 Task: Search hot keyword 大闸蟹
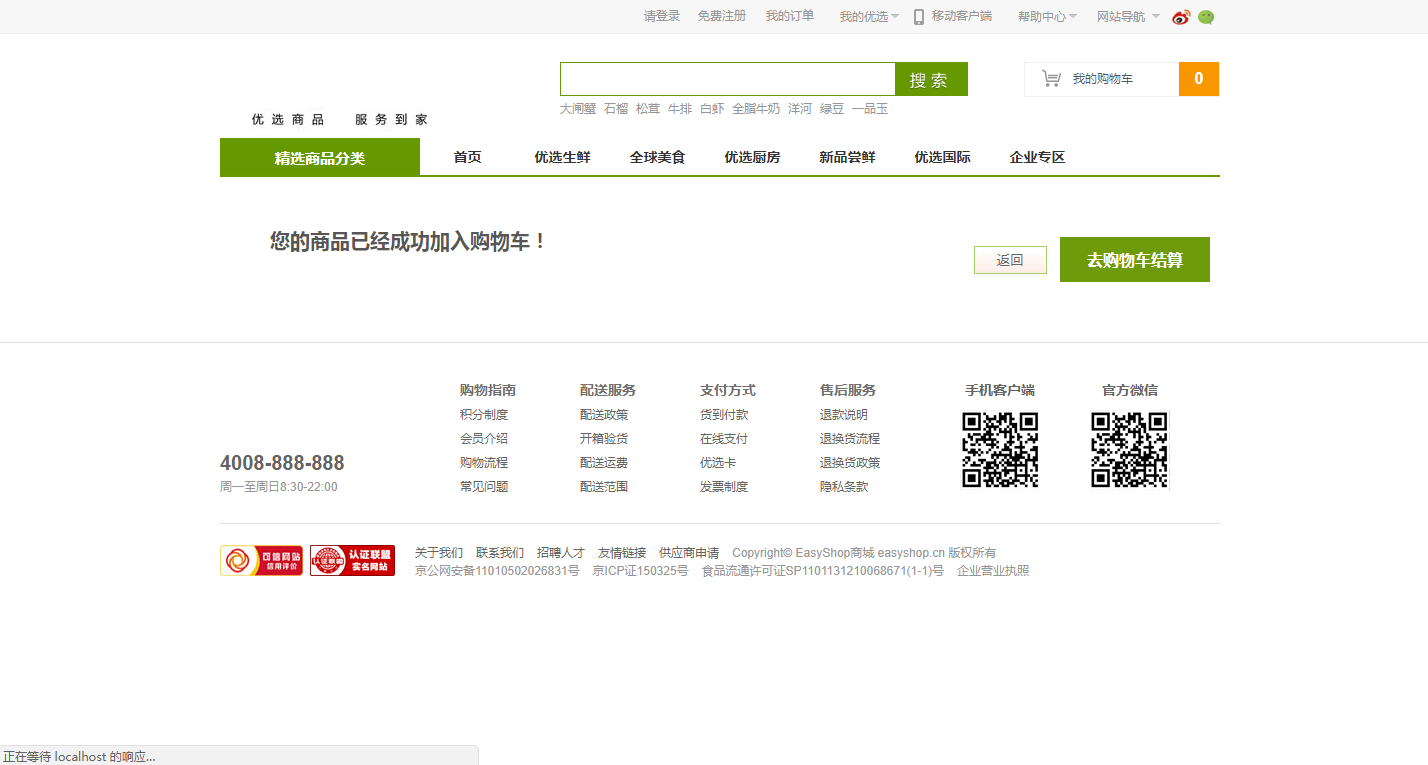click(x=578, y=109)
